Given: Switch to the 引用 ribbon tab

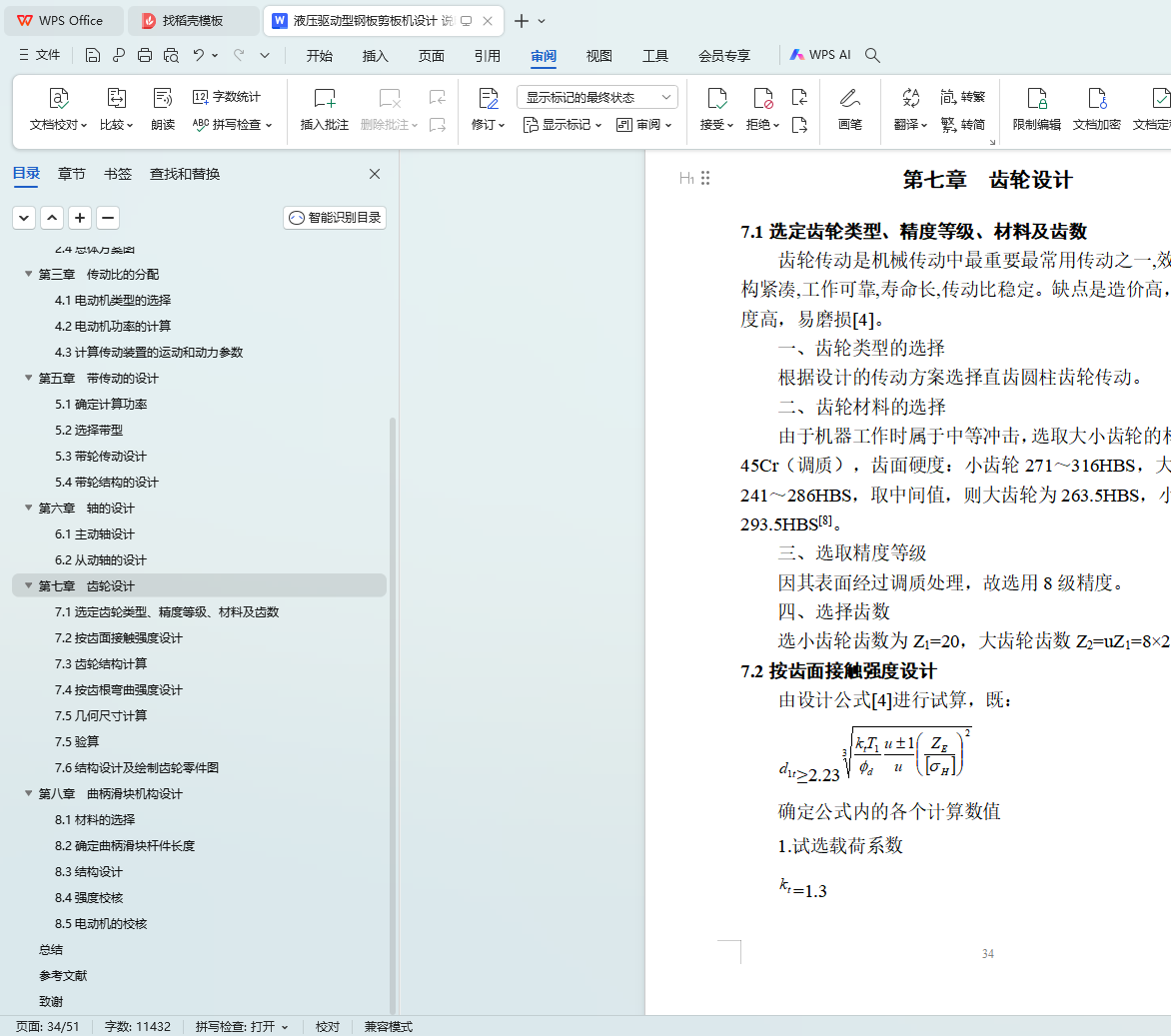Looking at the screenshot, I should coord(487,55).
